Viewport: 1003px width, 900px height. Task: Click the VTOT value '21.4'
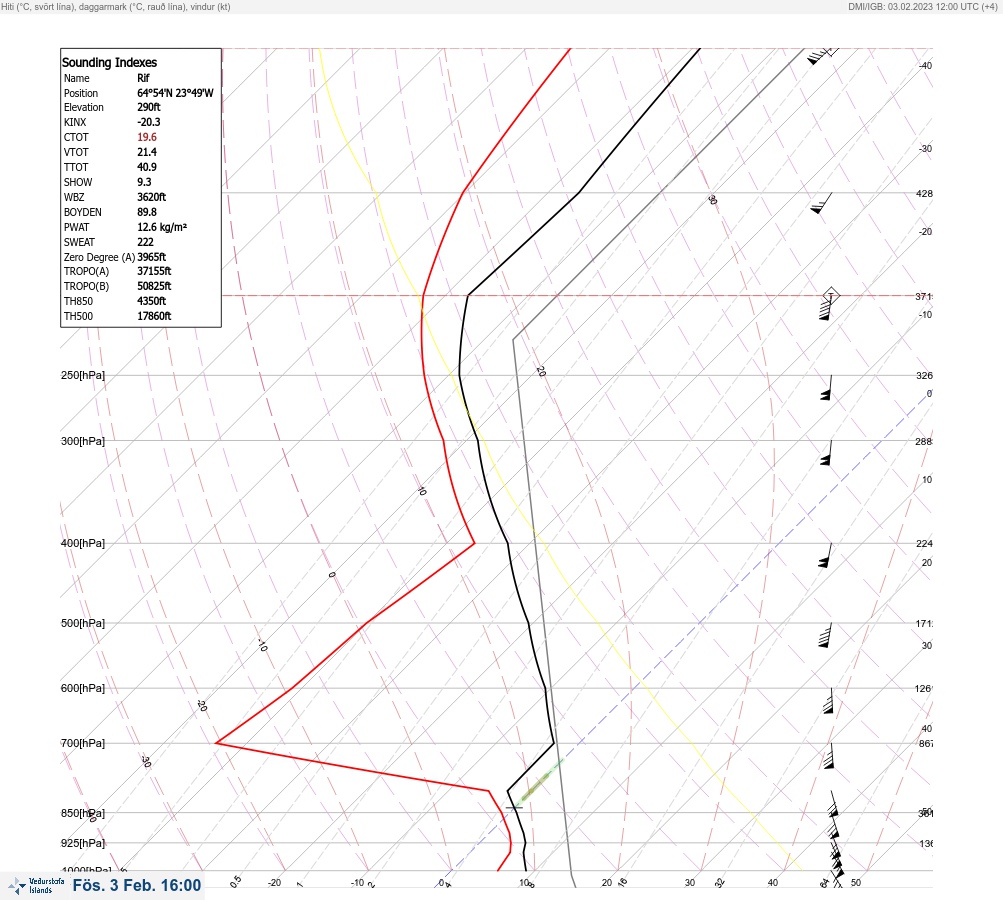pos(147,152)
